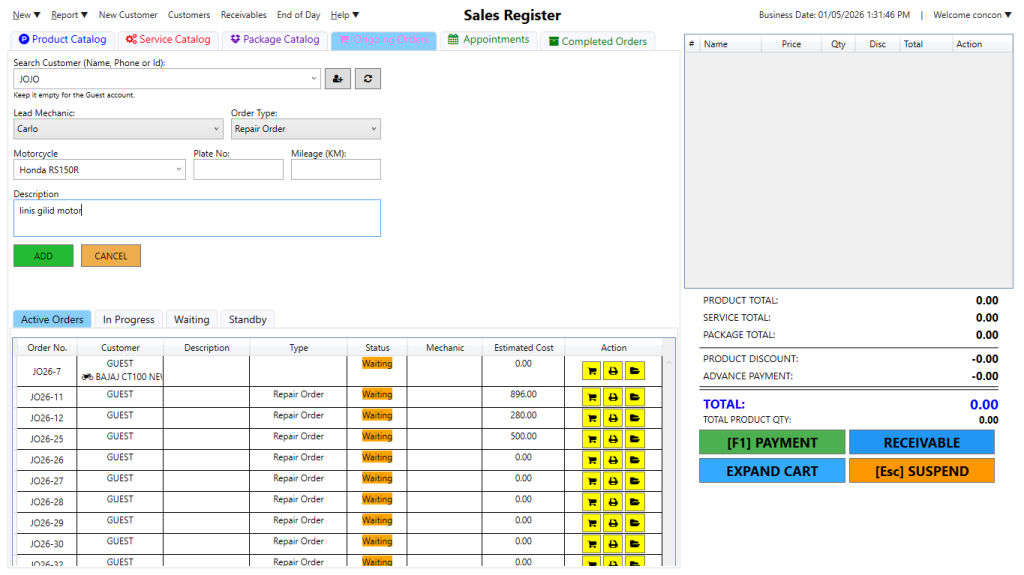Open folder icon for order JO26-25

(x=634, y=439)
